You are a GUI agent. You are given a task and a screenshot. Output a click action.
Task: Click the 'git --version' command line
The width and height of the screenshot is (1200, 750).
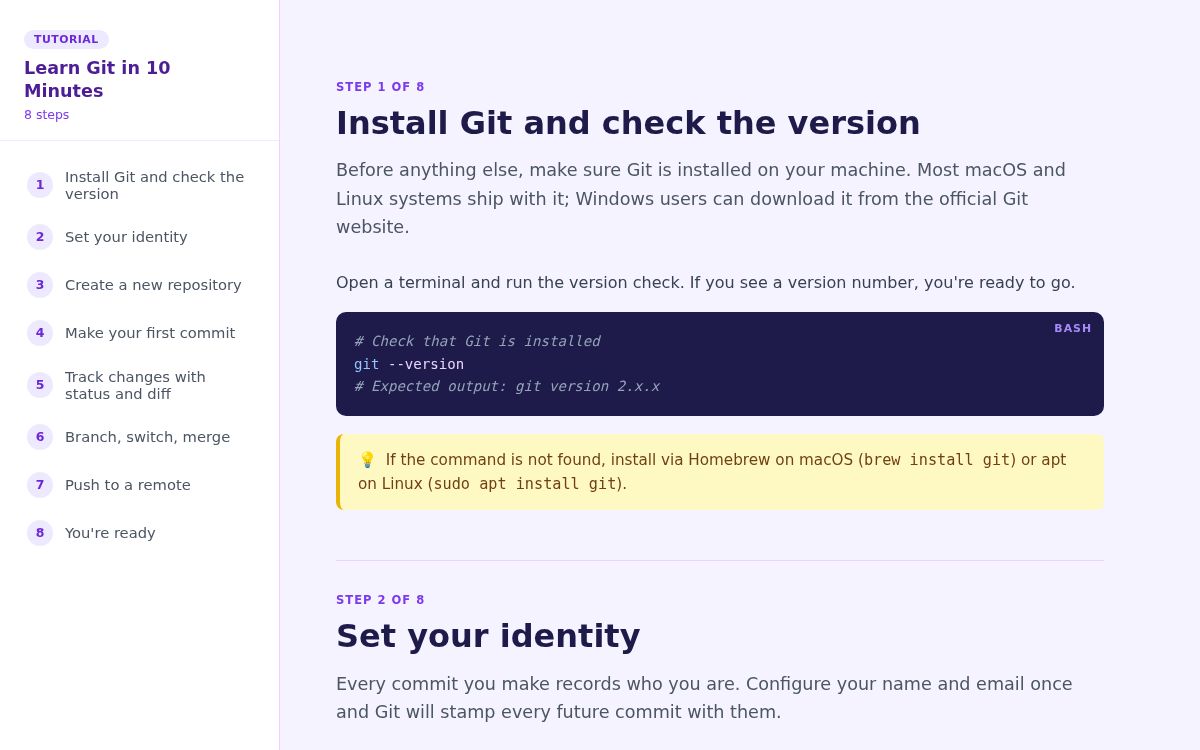tap(409, 364)
